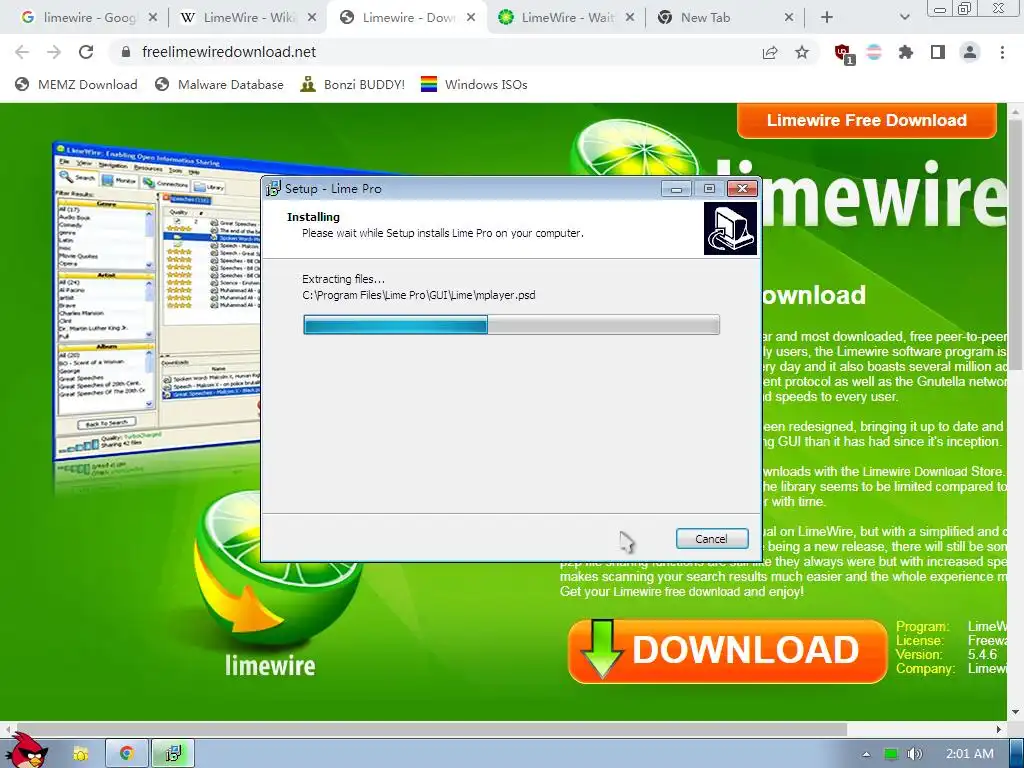Click the Chrome taskbar icon
1024x768 pixels.
point(127,754)
